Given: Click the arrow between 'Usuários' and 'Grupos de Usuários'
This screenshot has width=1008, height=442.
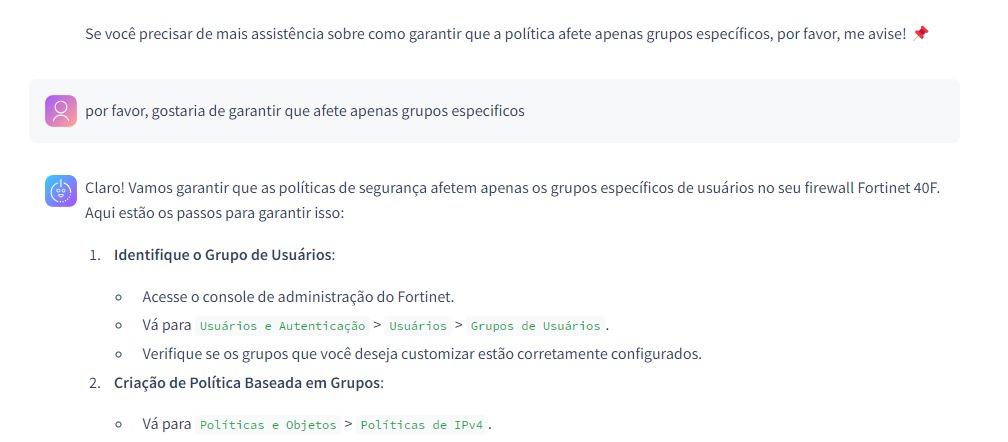Looking at the screenshot, I should [458, 326].
